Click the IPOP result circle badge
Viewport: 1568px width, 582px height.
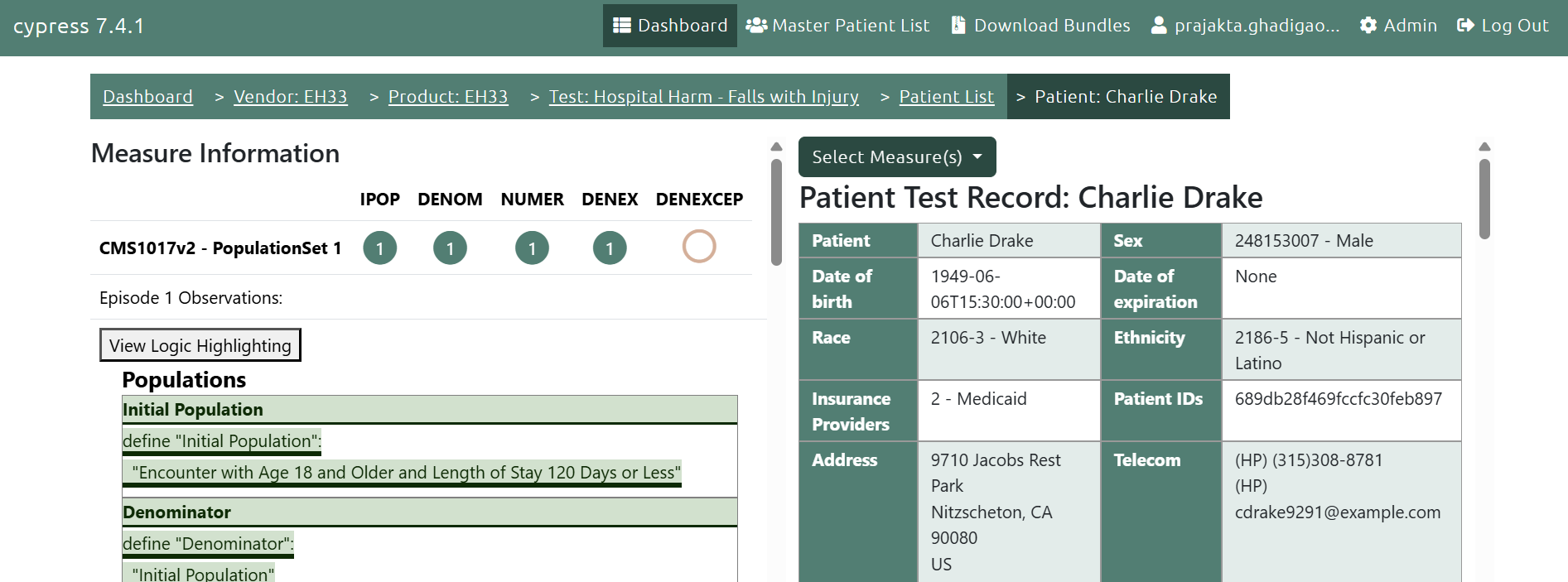379,248
